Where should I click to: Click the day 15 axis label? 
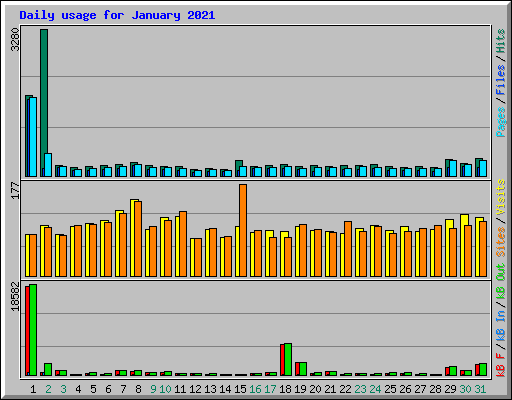pyautogui.click(x=240, y=389)
